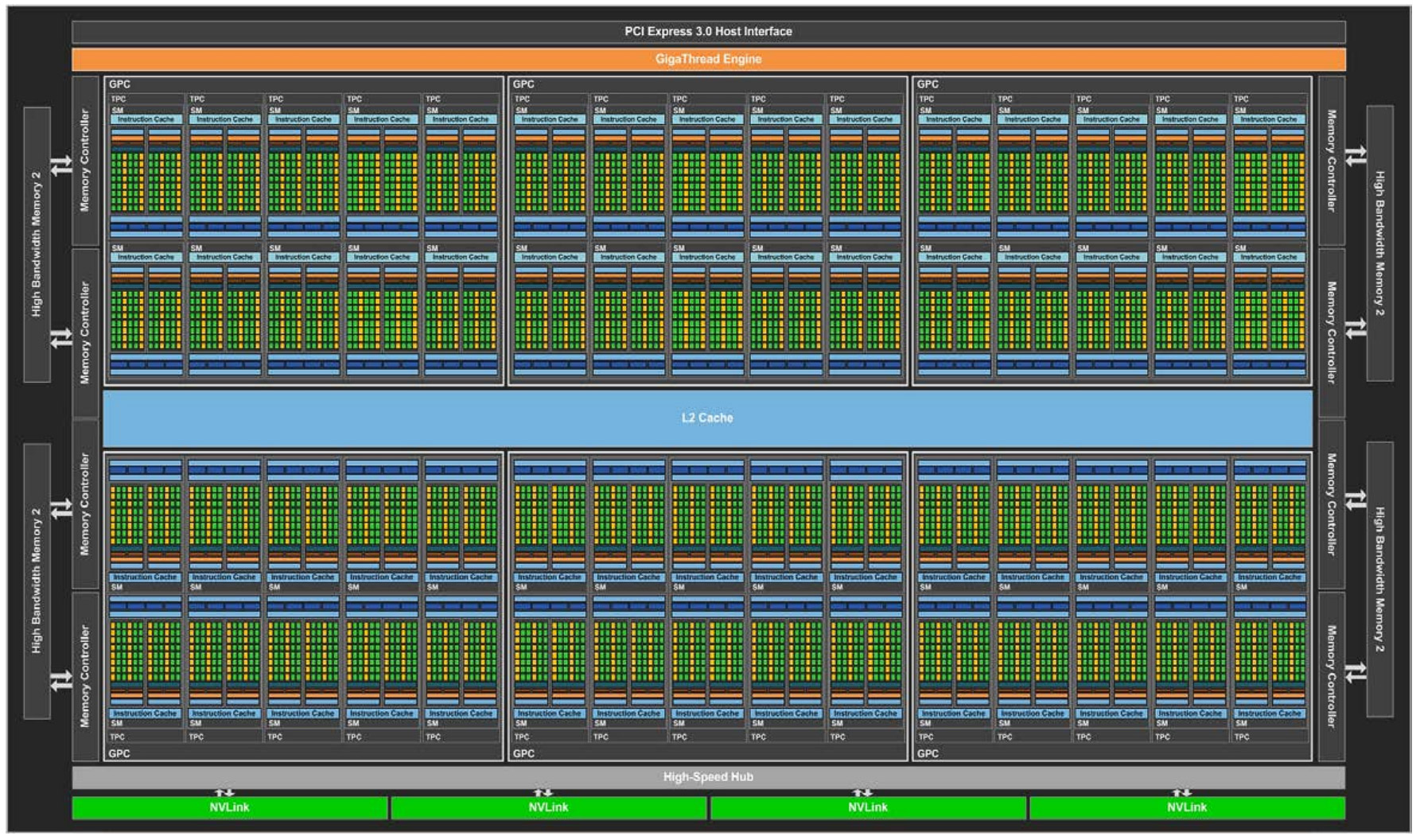Click the GPC label in the top-right cluster
The height and width of the screenshot is (840, 1420).
(928, 84)
